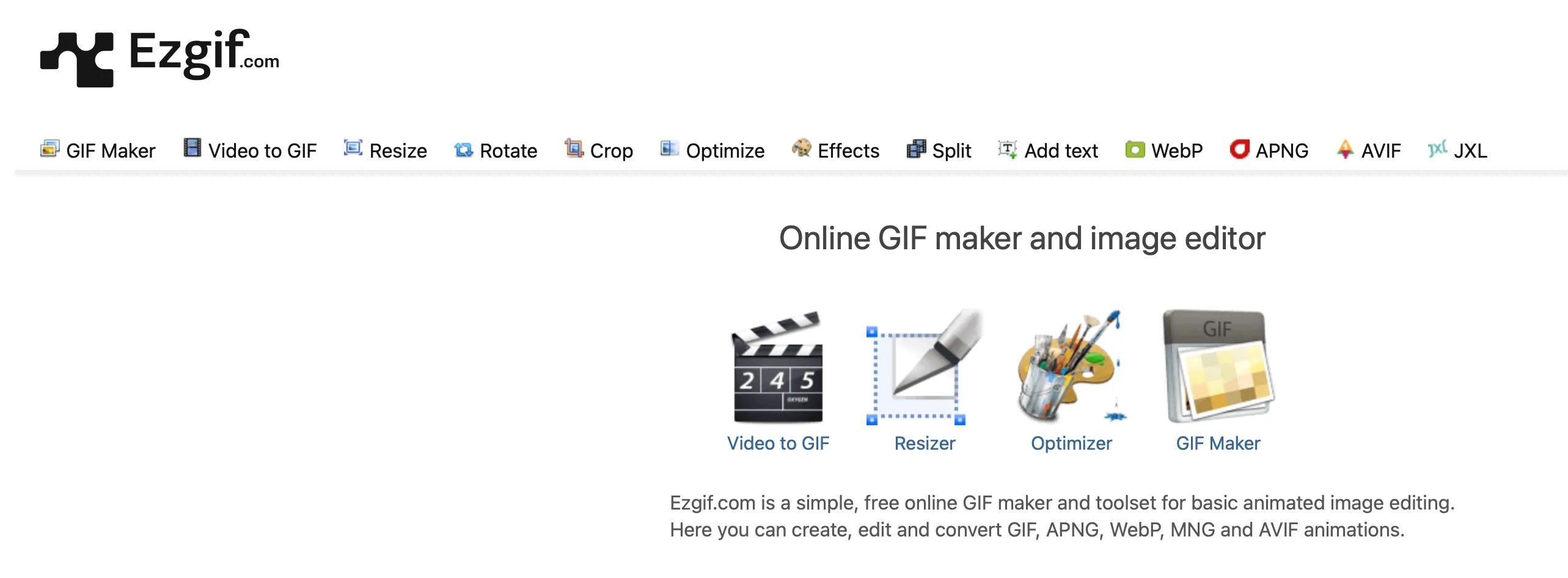
Task: Click the JXL logo icon
Action: point(1437,148)
